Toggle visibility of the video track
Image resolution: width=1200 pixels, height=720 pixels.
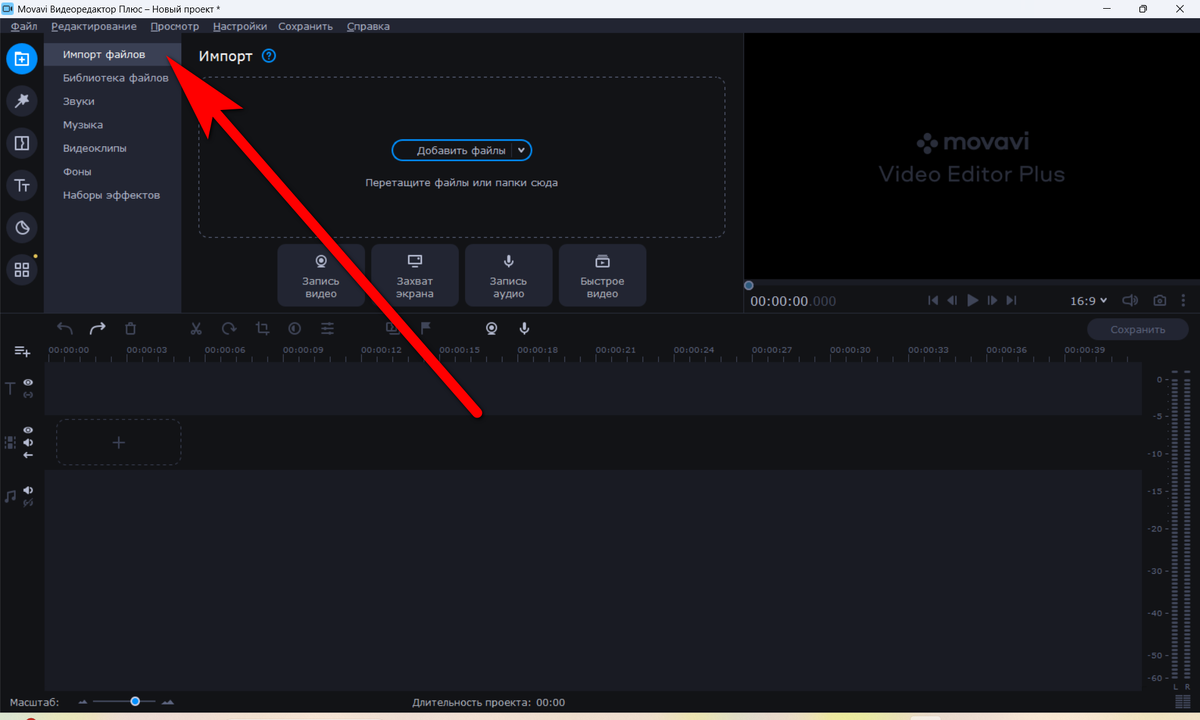pyautogui.click(x=27, y=429)
